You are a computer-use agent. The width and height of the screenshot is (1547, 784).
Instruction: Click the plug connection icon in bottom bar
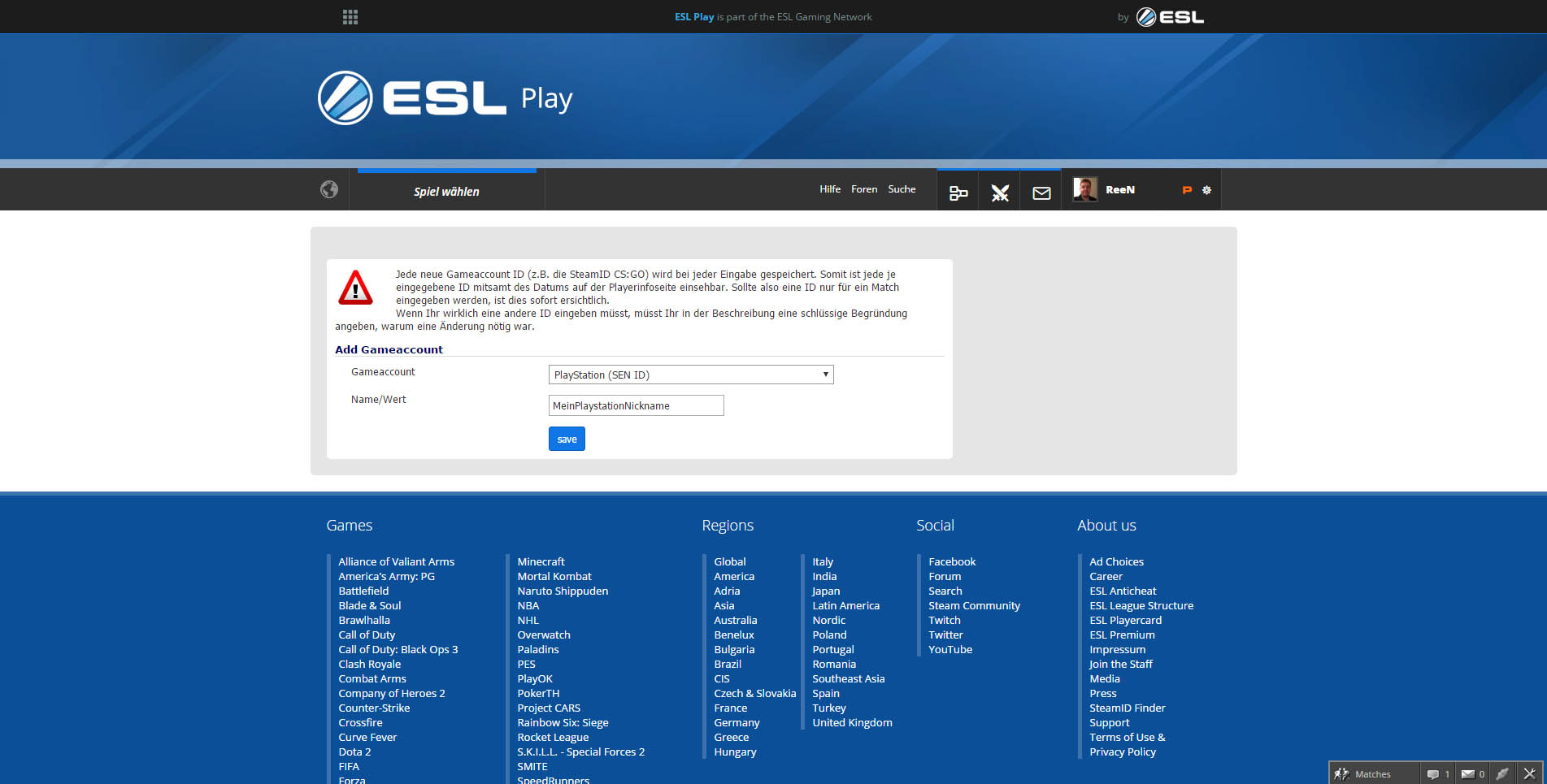click(x=1502, y=773)
